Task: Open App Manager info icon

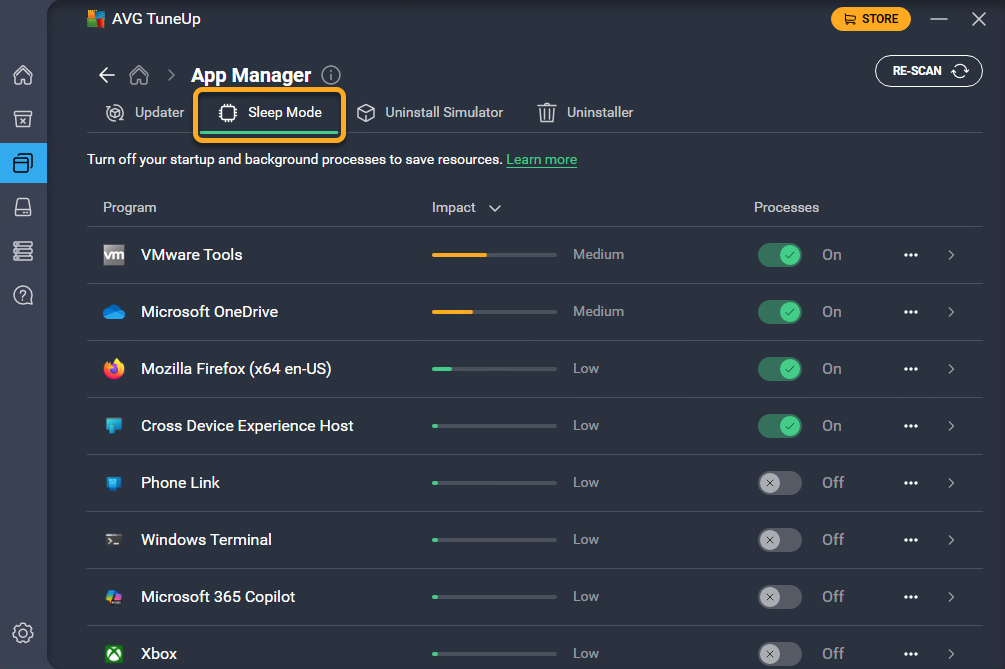Action: click(332, 76)
